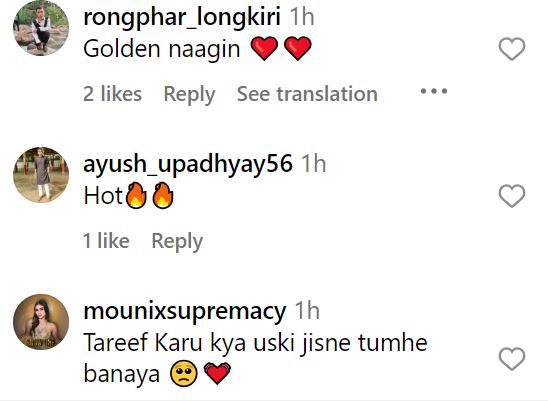
Task: Select the 1h timestamp next to mounixsupremacy
Action: (x=308, y=311)
